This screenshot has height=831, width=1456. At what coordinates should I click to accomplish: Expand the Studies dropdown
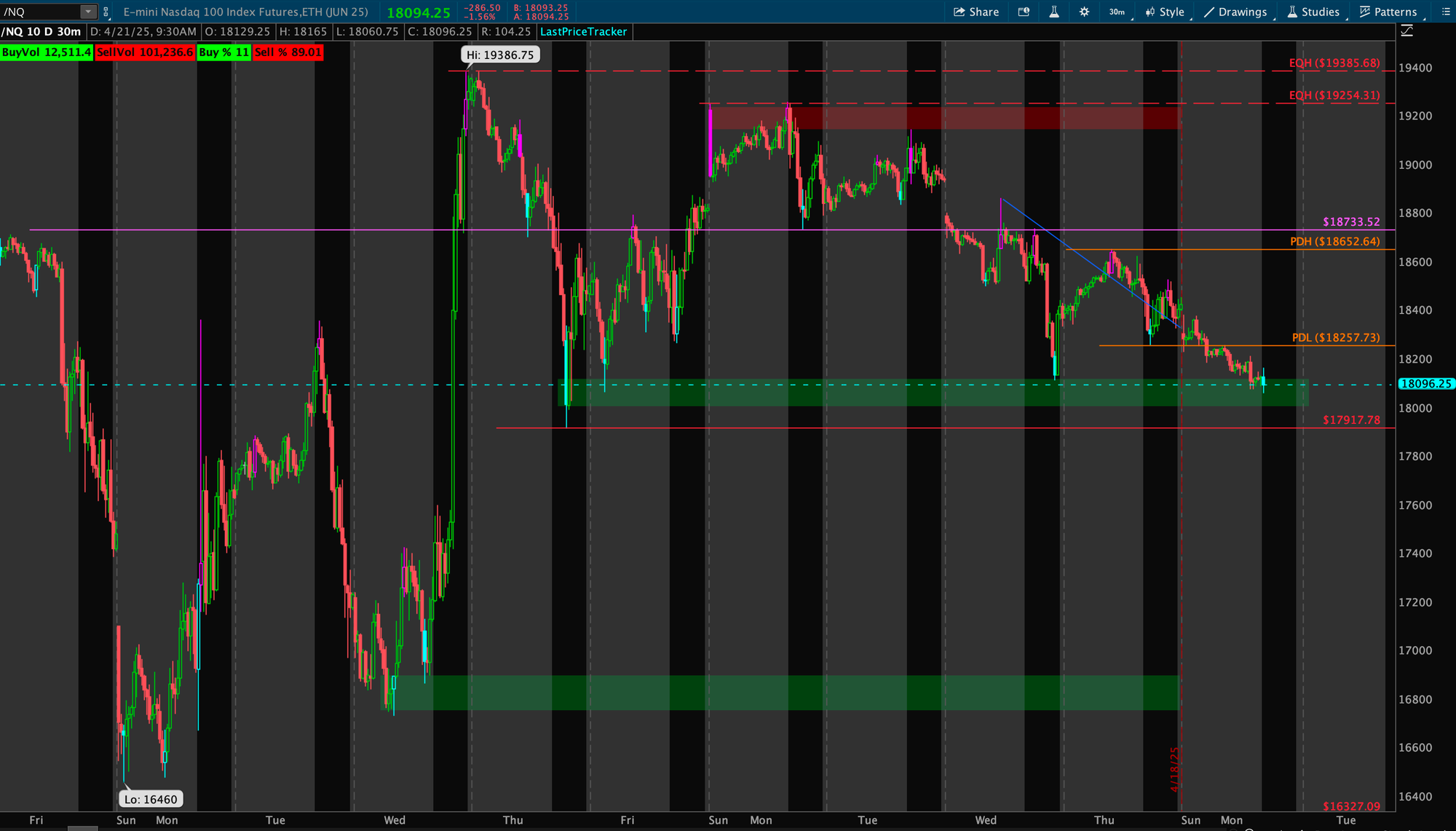tap(1313, 12)
